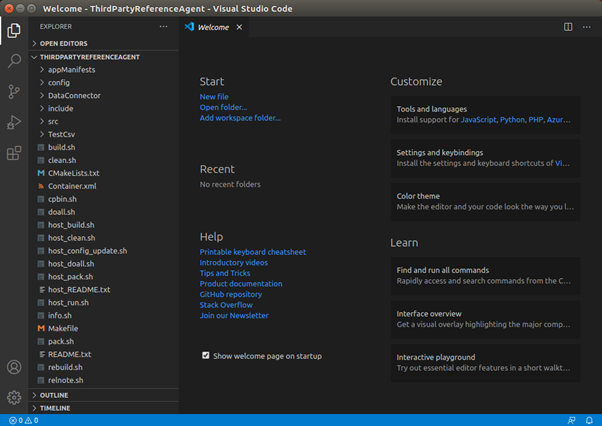The height and width of the screenshot is (426, 602).
Task: Select the Welcome editor tab
Action: [x=213, y=27]
